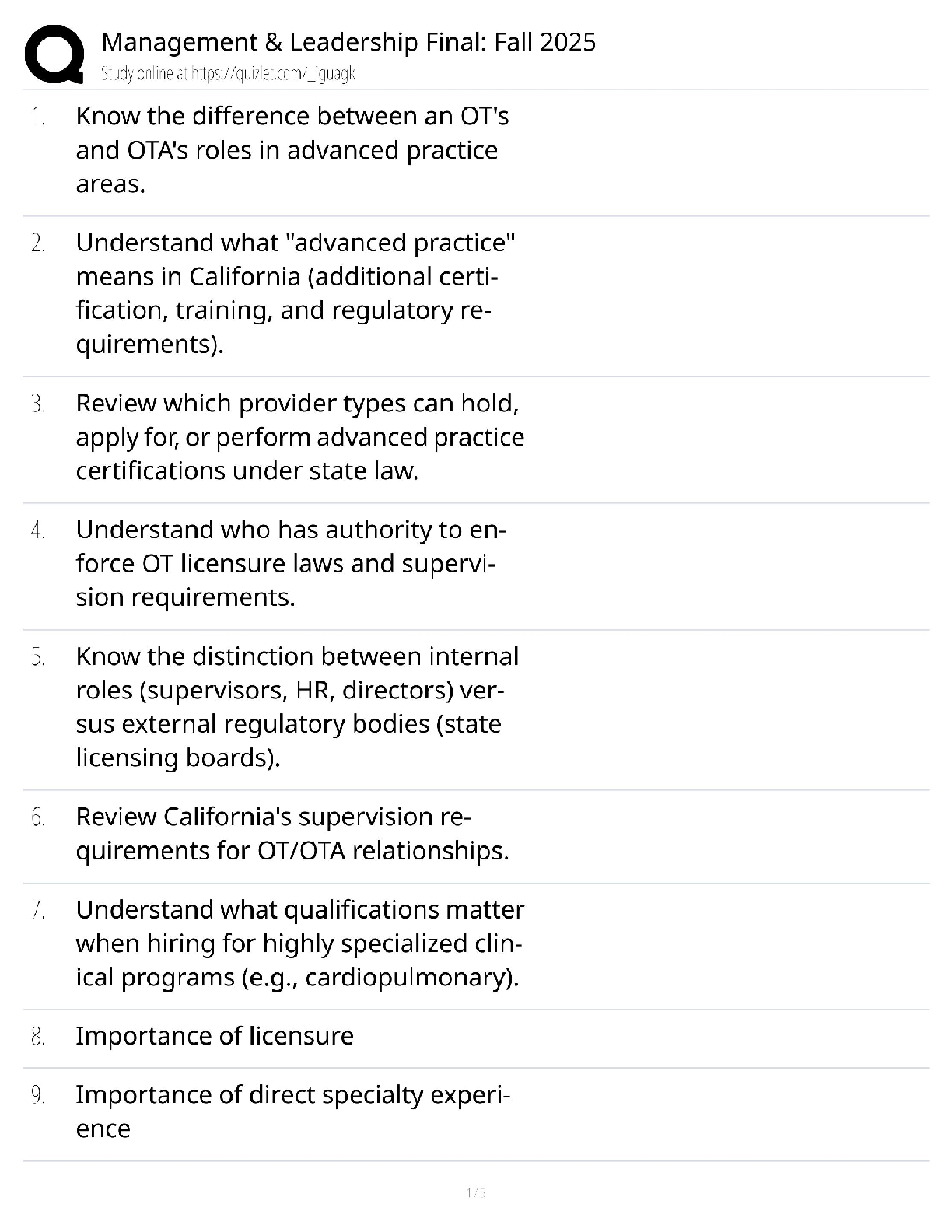Click the number 5 list marker
952x1232 pixels.
(x=38, y=657)
